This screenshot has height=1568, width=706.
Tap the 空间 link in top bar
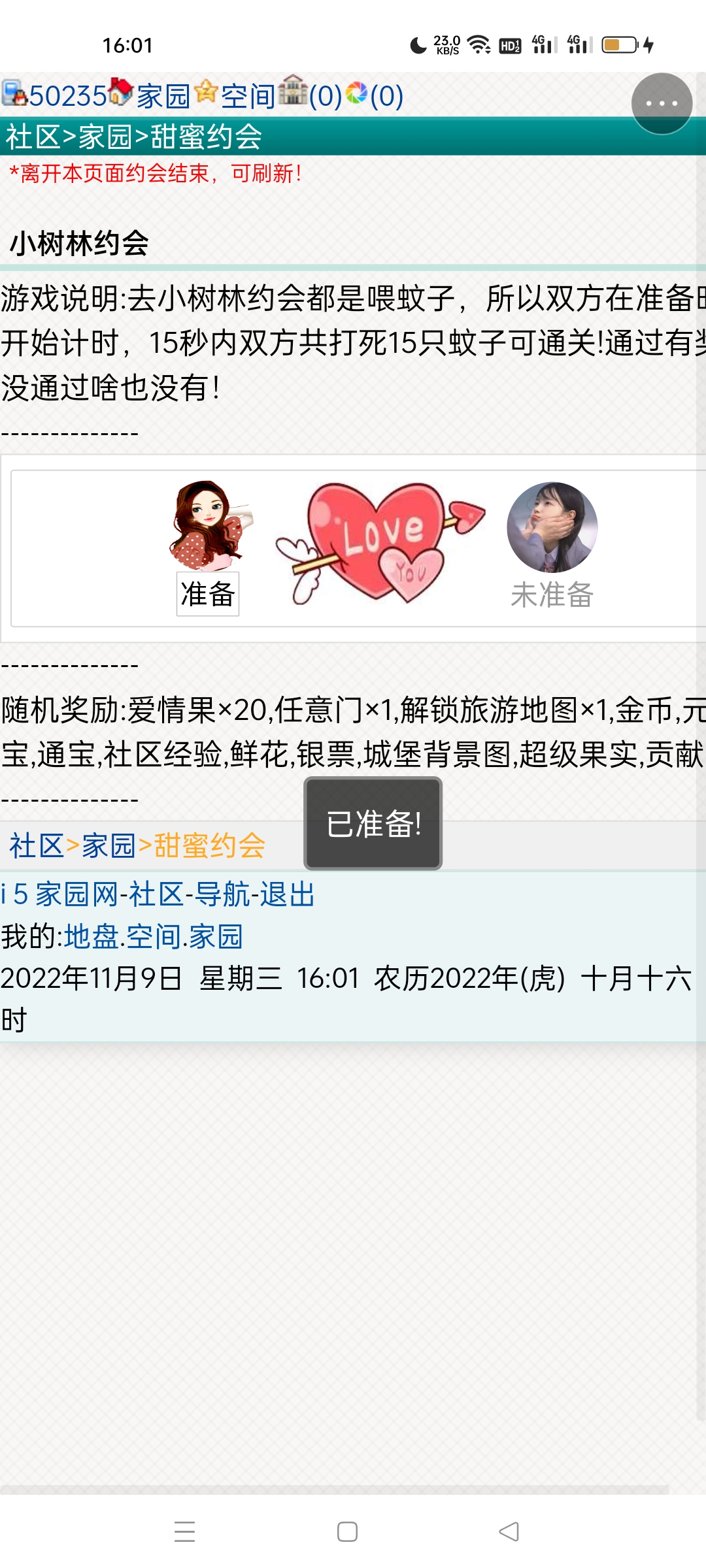tap(248, 95)
